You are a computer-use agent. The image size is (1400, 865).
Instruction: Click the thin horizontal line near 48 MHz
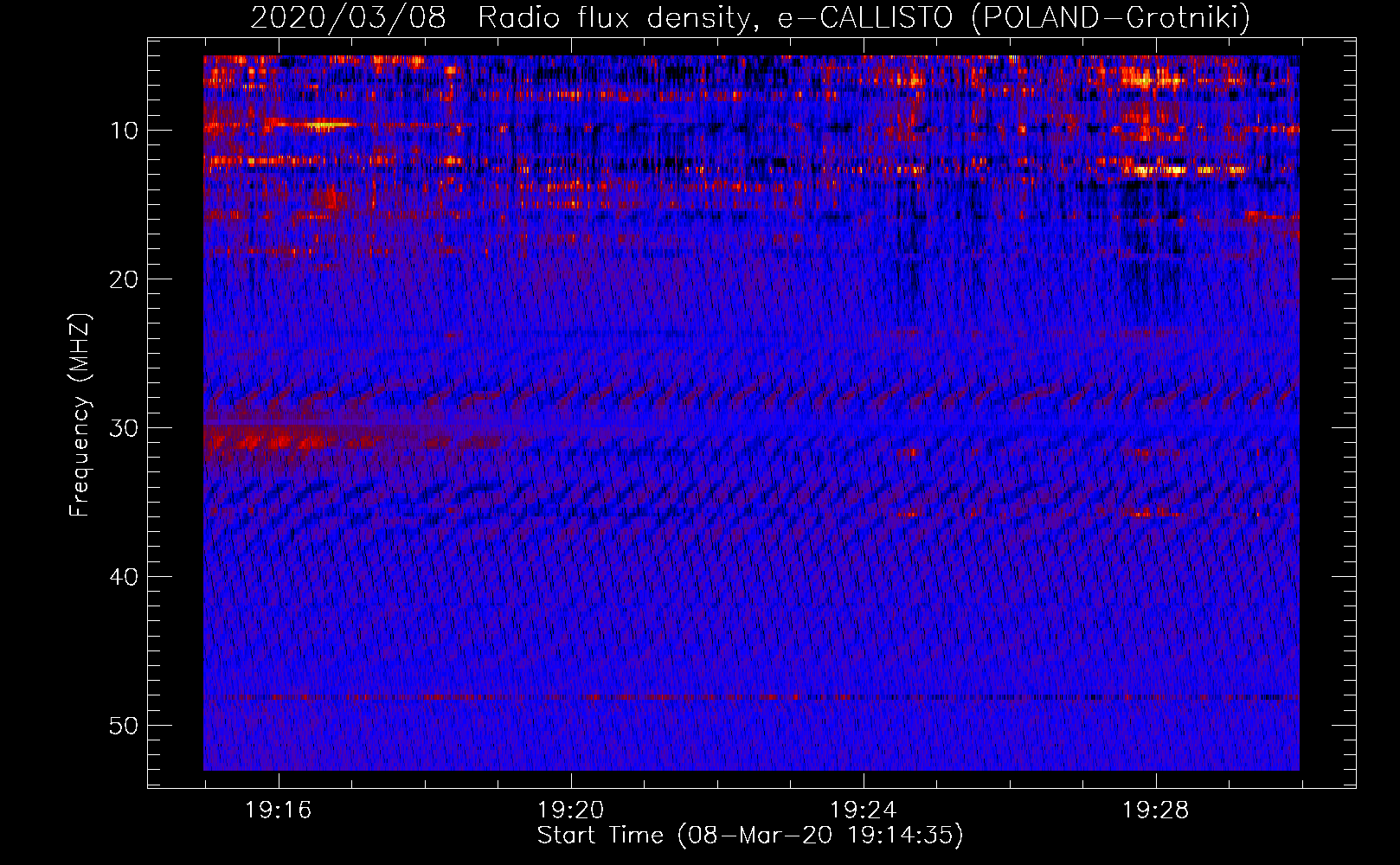coord(751,697)
